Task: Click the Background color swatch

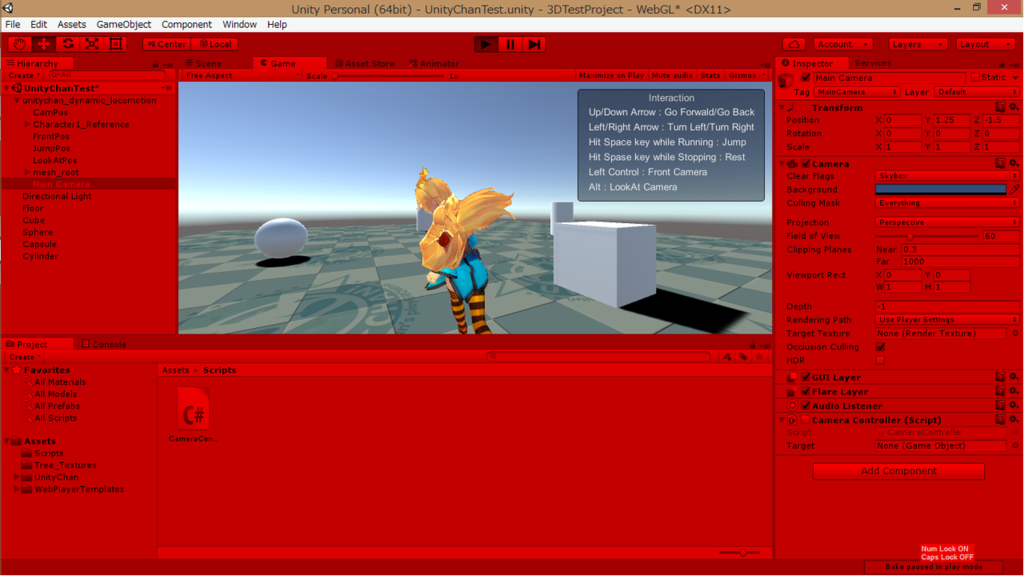Action: 941,189
